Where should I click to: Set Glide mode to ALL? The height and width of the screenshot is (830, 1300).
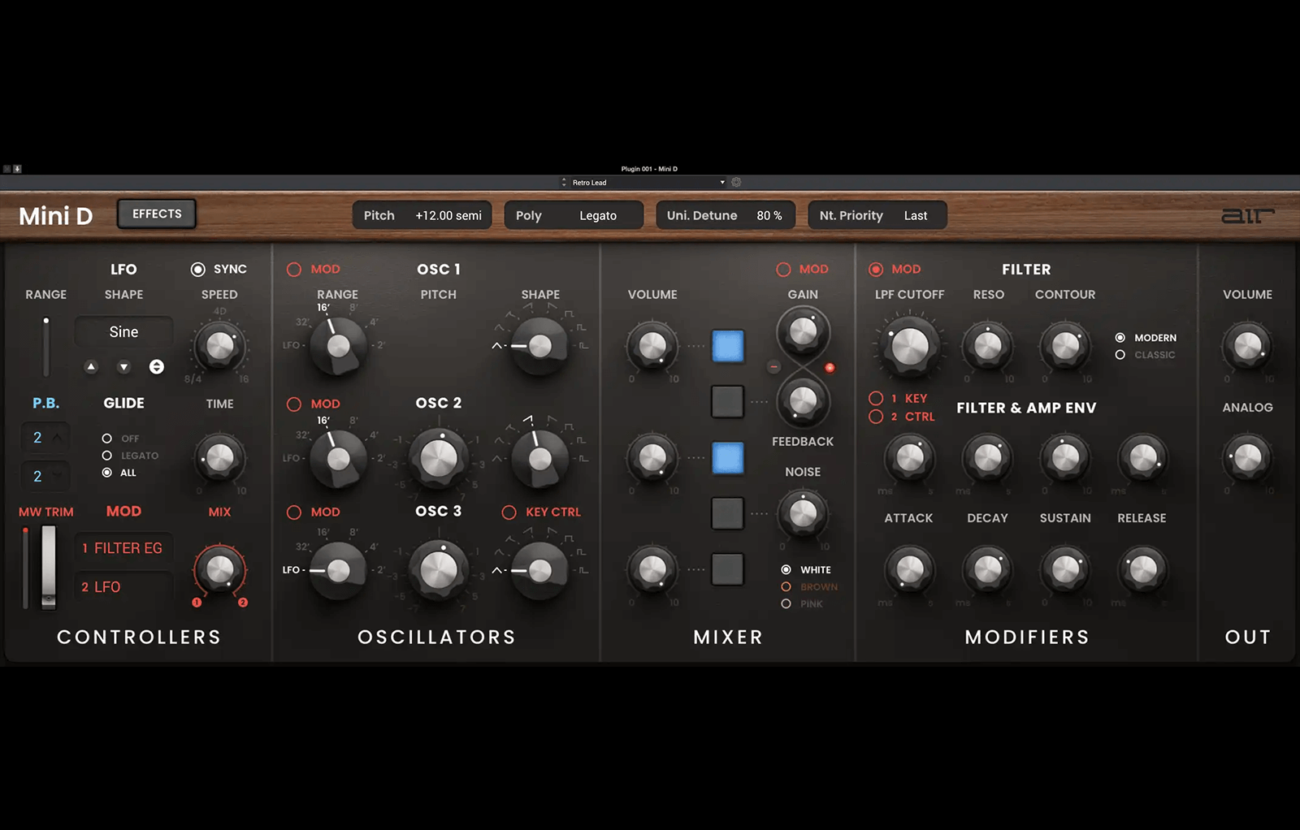tap(107, 472)
